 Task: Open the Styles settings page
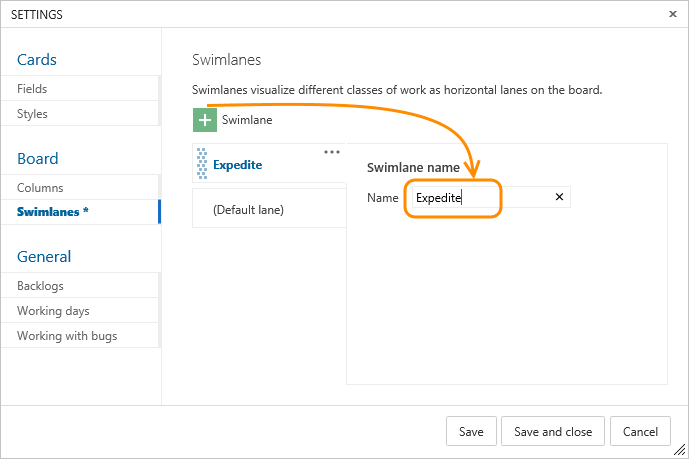click(80, 114)
